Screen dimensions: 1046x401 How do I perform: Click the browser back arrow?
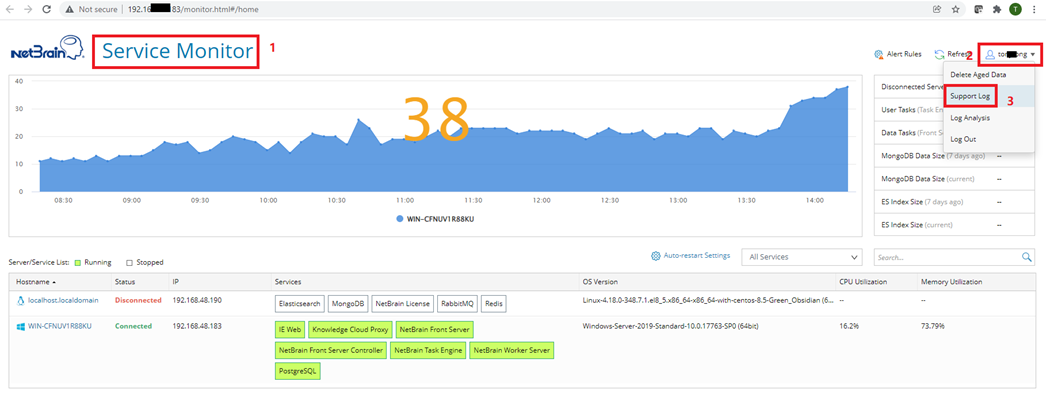point(10,9)
